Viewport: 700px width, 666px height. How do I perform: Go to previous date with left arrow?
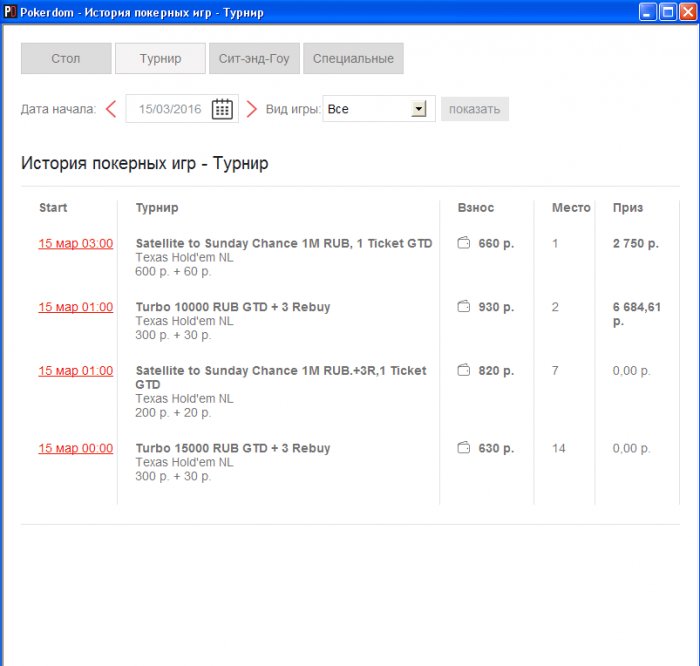(111, 109)
